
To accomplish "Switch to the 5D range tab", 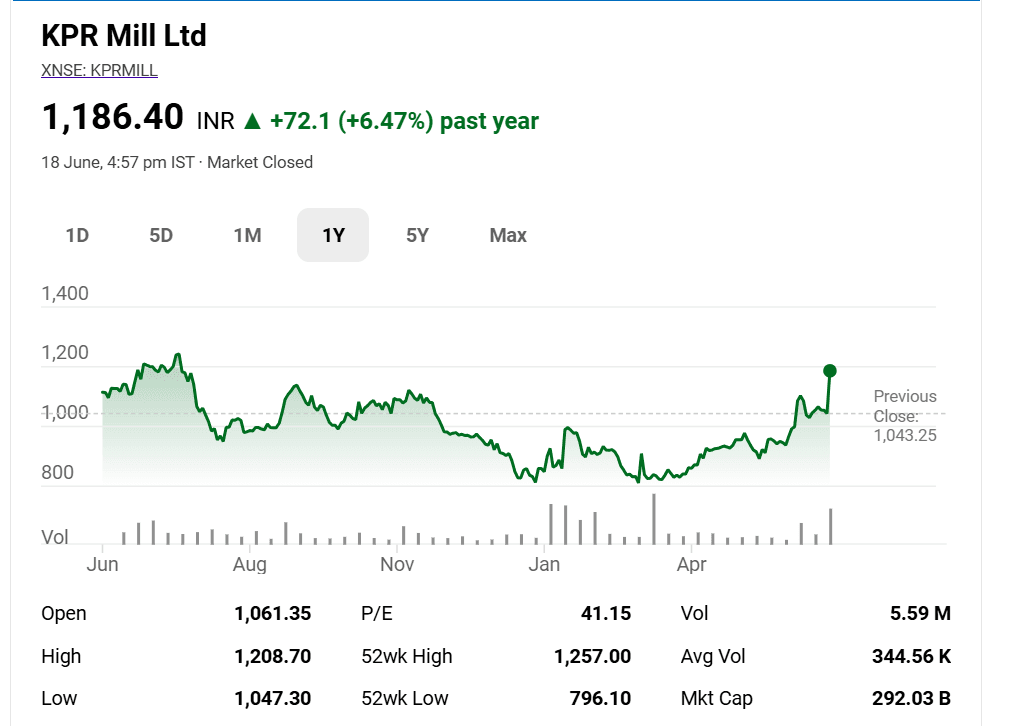I will (161, 235).
